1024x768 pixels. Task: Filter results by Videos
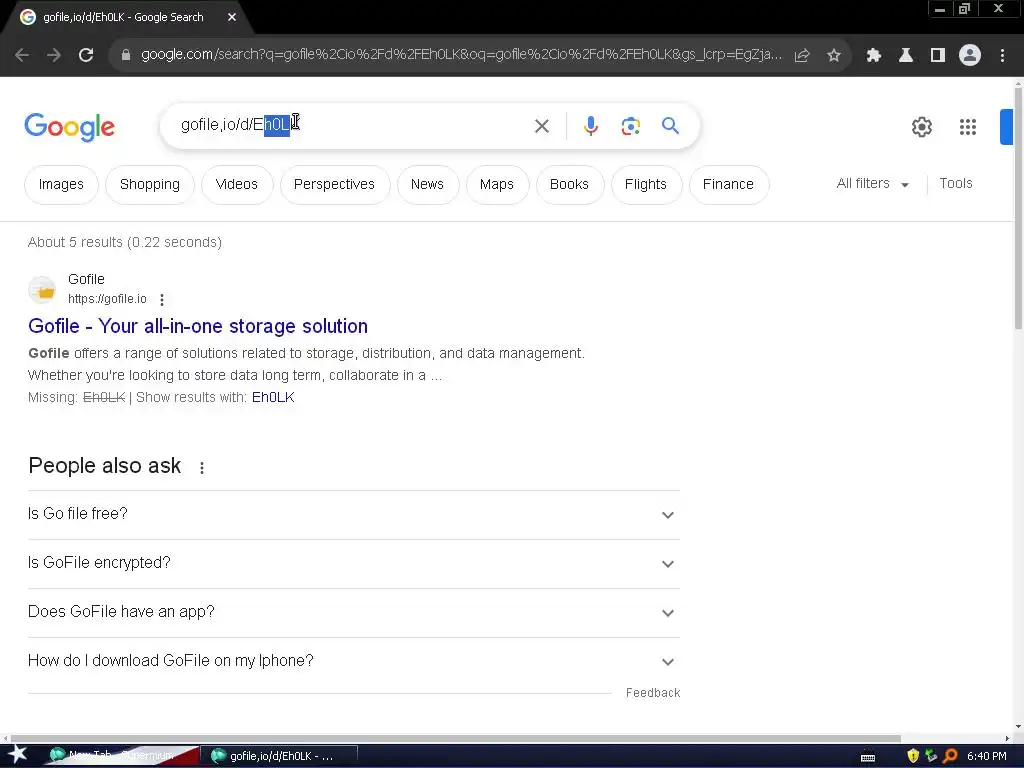click(x=236, y=185)
